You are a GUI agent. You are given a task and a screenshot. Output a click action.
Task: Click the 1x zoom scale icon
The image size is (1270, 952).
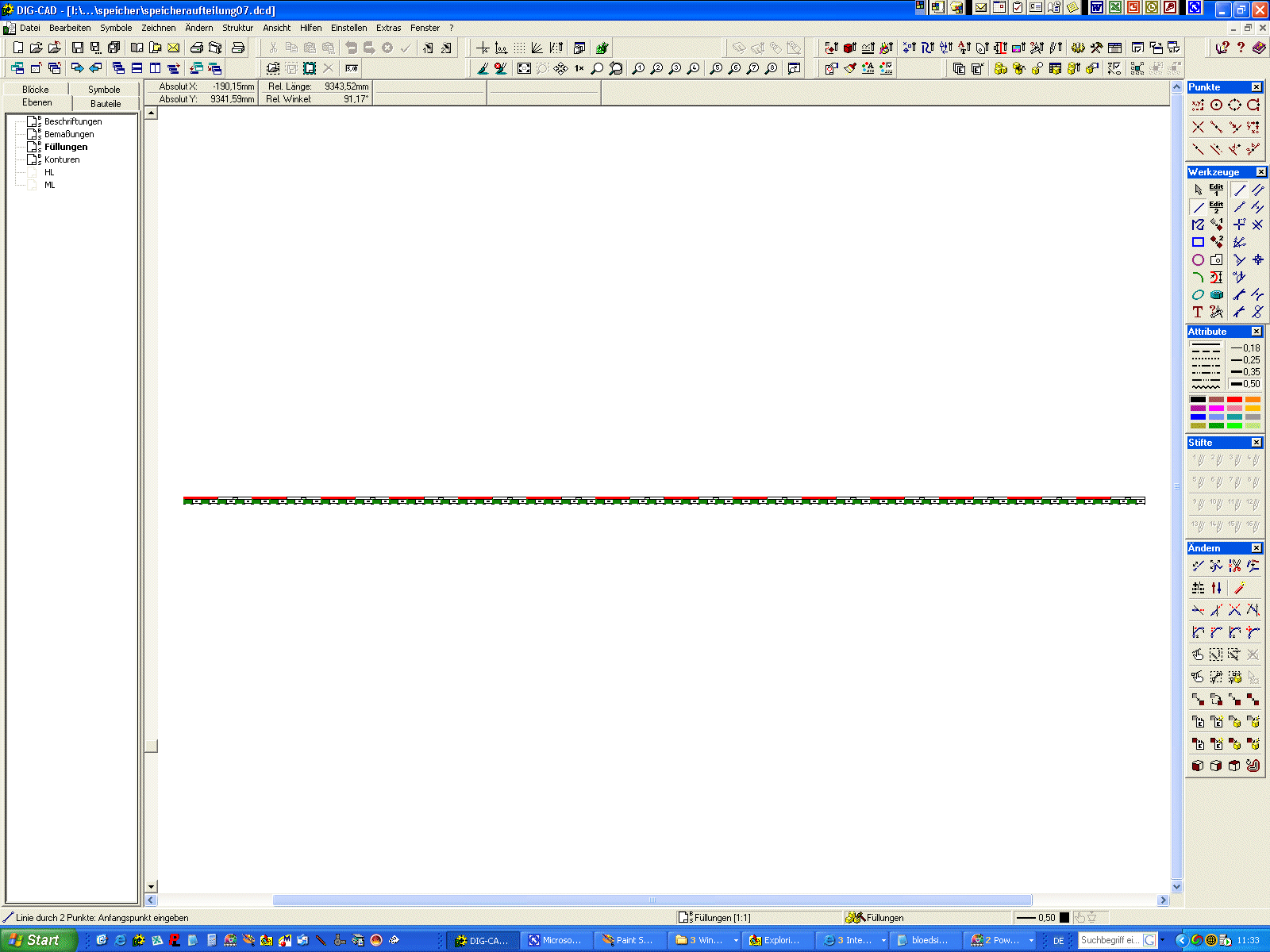579,68
